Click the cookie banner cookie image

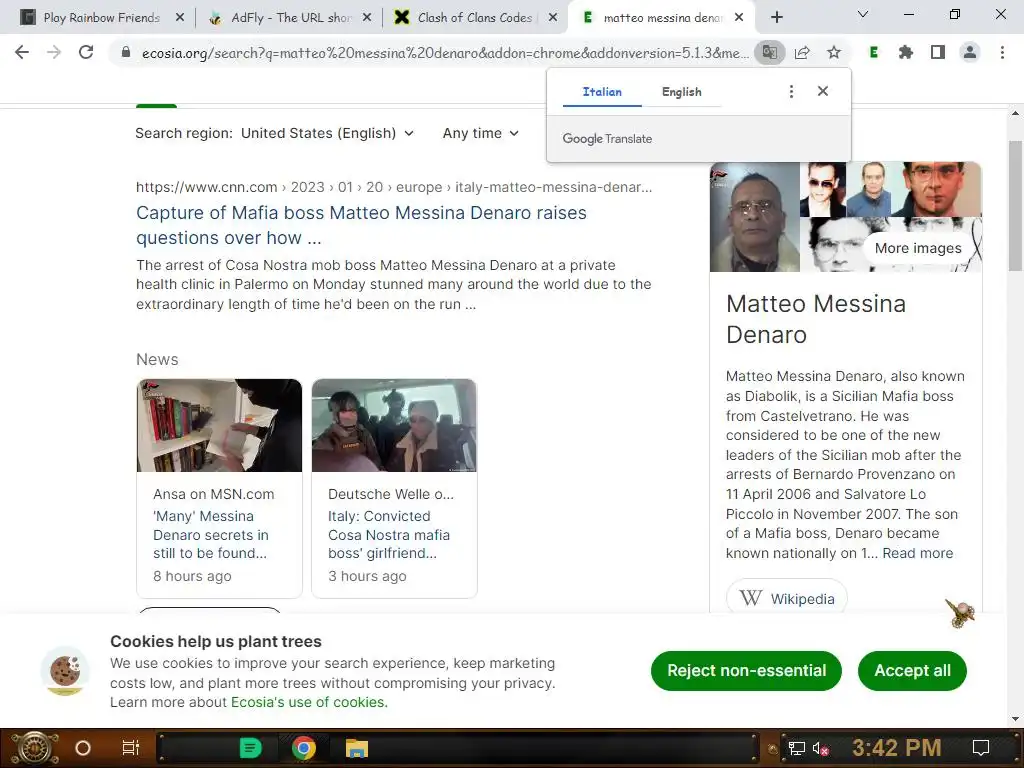[x=65, y=671]
